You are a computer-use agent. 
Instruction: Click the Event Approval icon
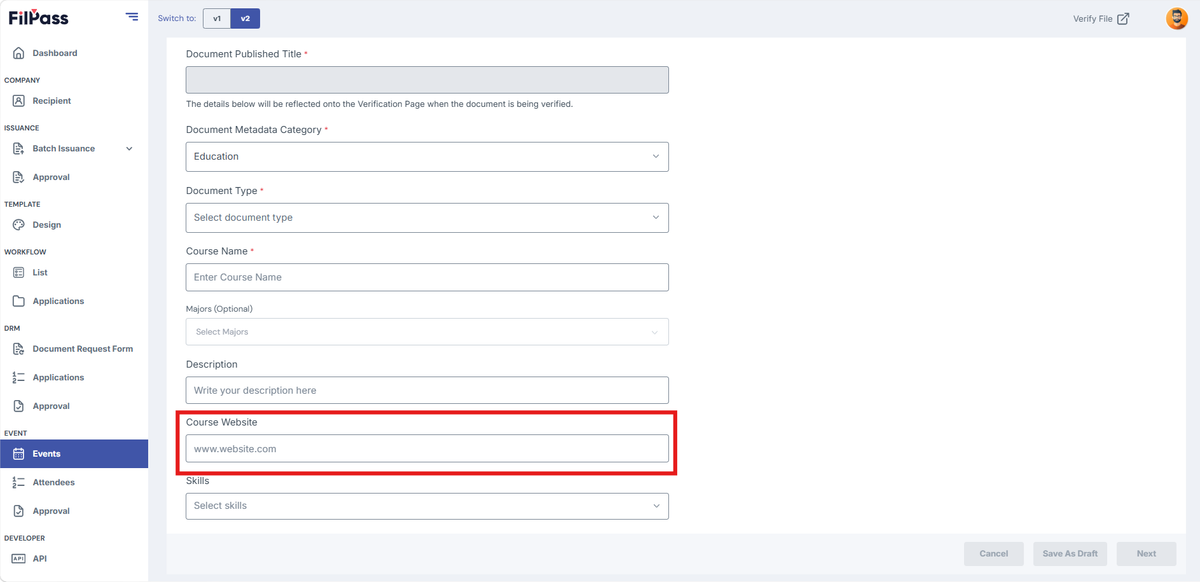coord(18,511)
